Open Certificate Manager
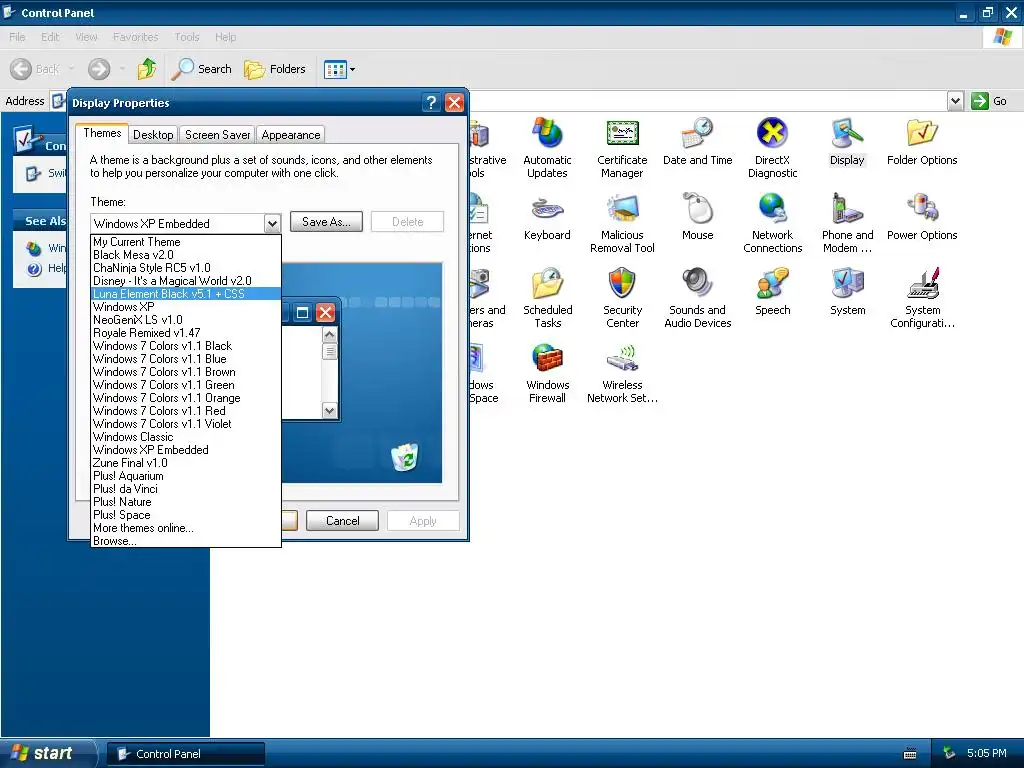This screenshot has height=768, width=1024. click(622, 148)
